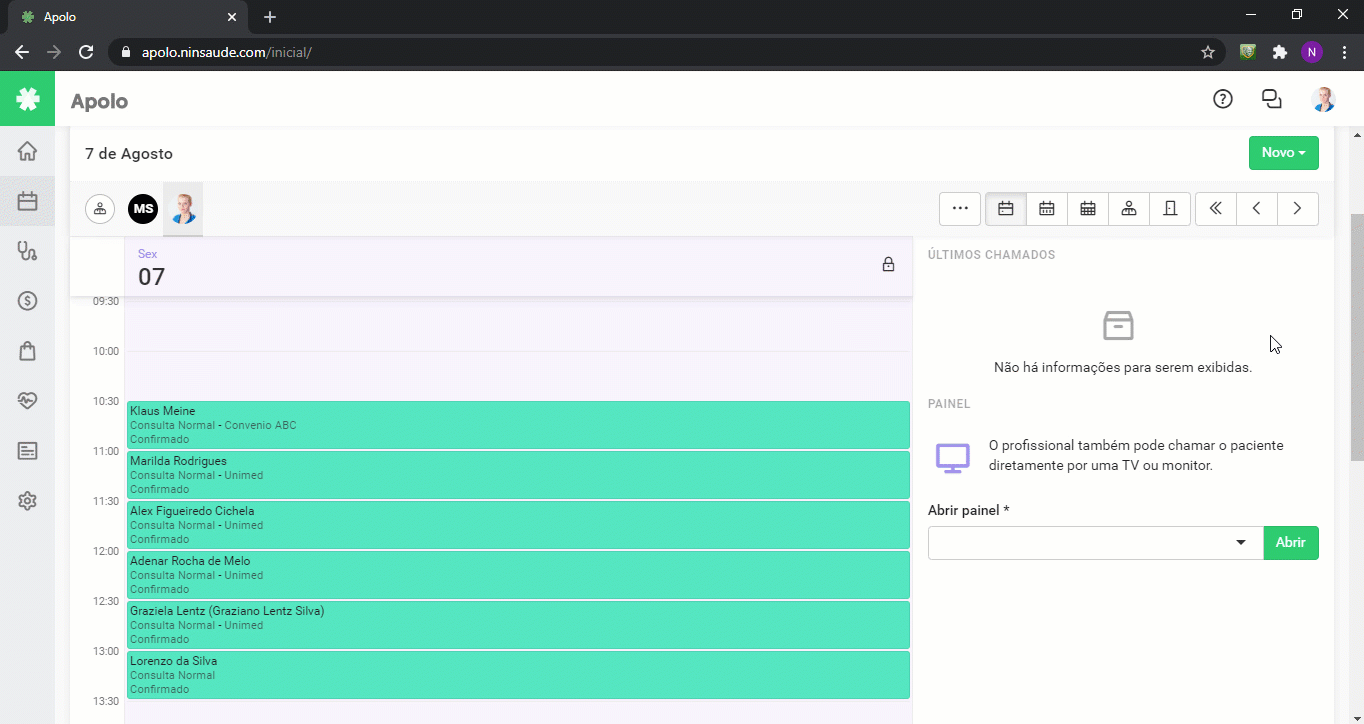This screenshot has width=1364, height=724.
Task: Open the help question mark icon
Action: pyautogui.click(x=1222, y=99)
